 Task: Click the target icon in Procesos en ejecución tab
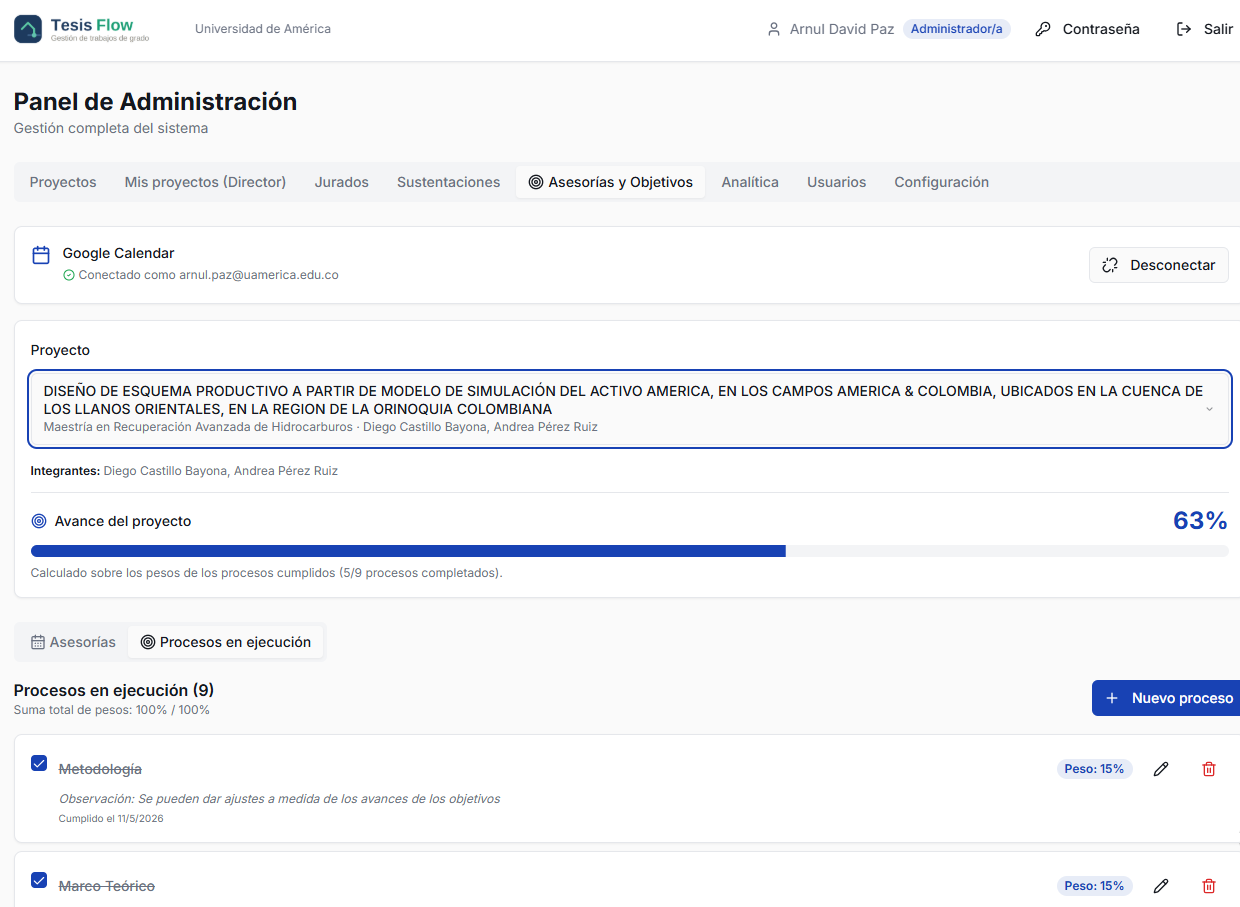pyautogui.click(x=148, y=642)
